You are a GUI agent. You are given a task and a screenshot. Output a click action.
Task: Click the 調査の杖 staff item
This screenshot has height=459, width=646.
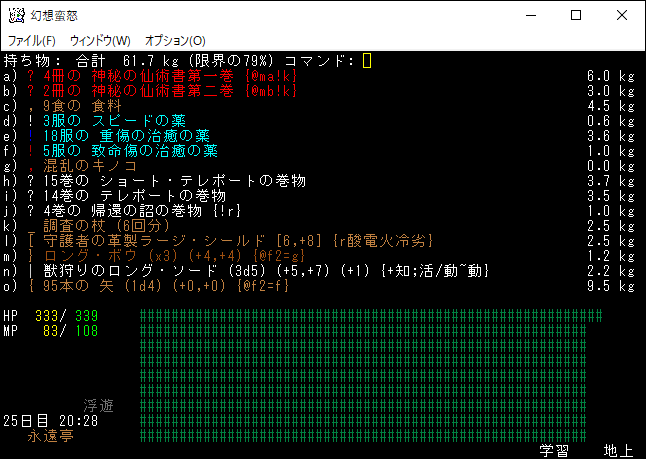pyautogui.click(x=98, y=225)
